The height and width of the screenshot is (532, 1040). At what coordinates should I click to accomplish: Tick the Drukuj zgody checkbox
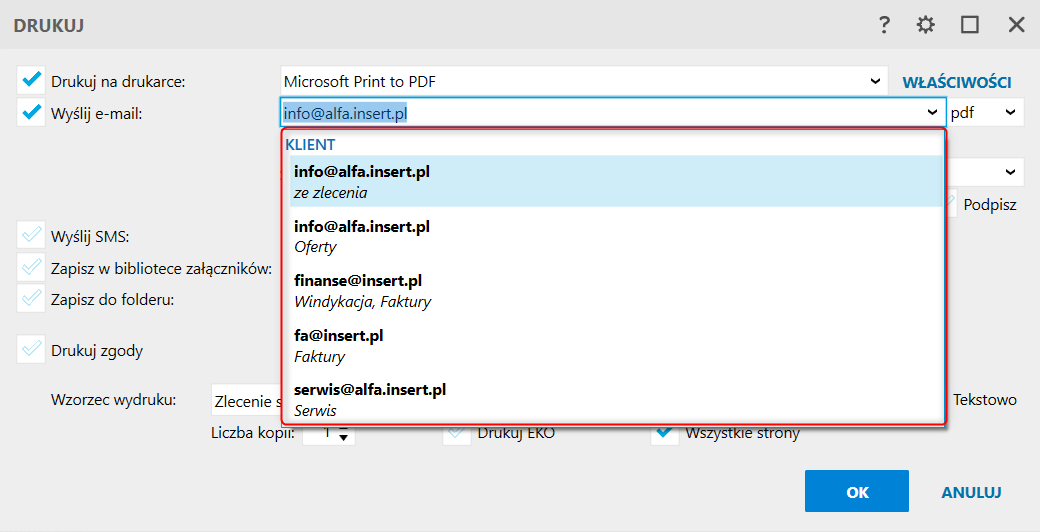pyautogui.click(x=31, y=350)
